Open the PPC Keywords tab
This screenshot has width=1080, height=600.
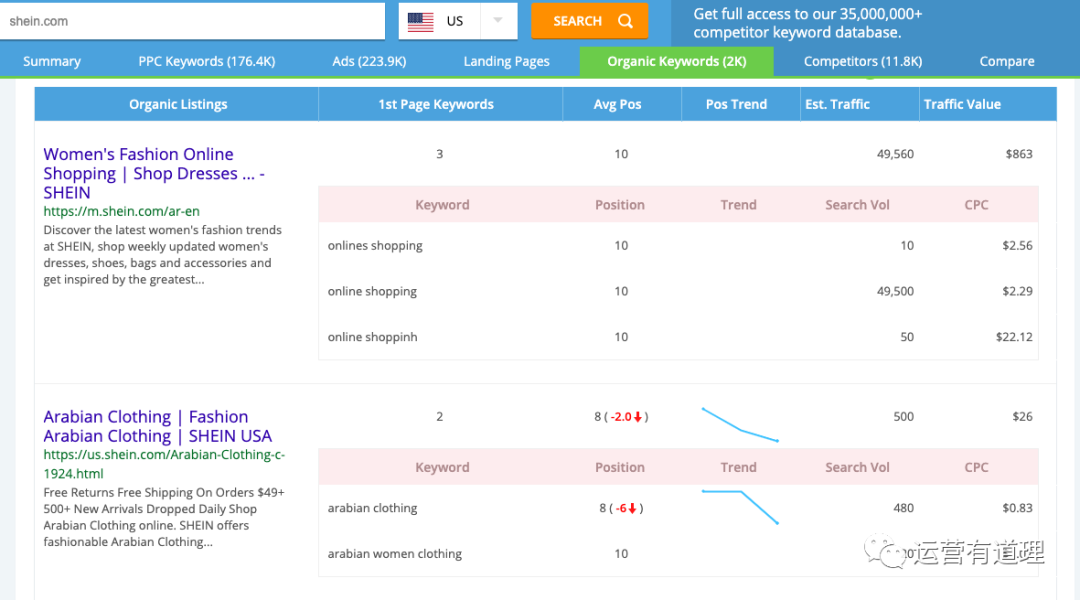pos(206,61)
